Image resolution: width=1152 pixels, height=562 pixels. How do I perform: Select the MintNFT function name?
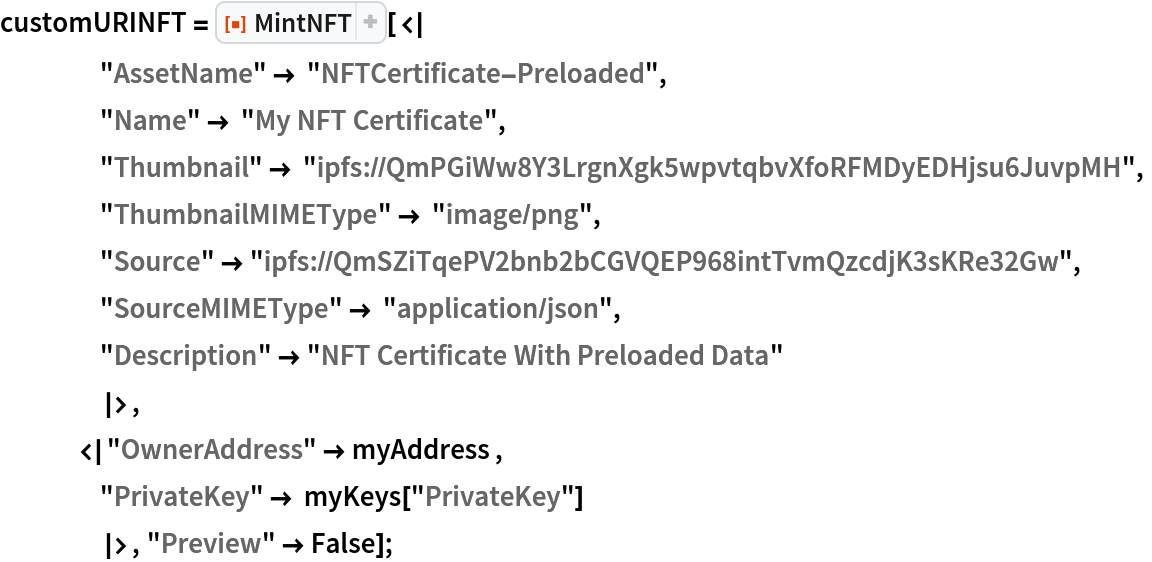(303, 24)
